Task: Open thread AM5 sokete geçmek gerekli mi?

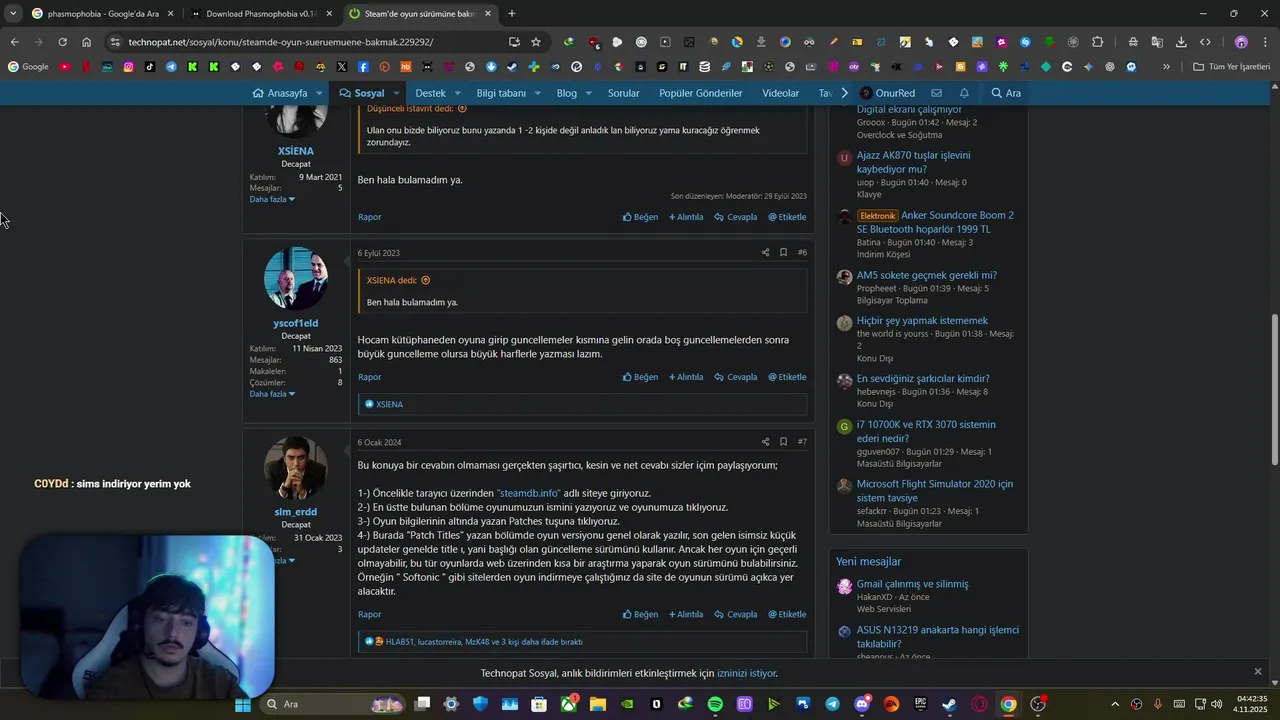Action: (926, 275)
